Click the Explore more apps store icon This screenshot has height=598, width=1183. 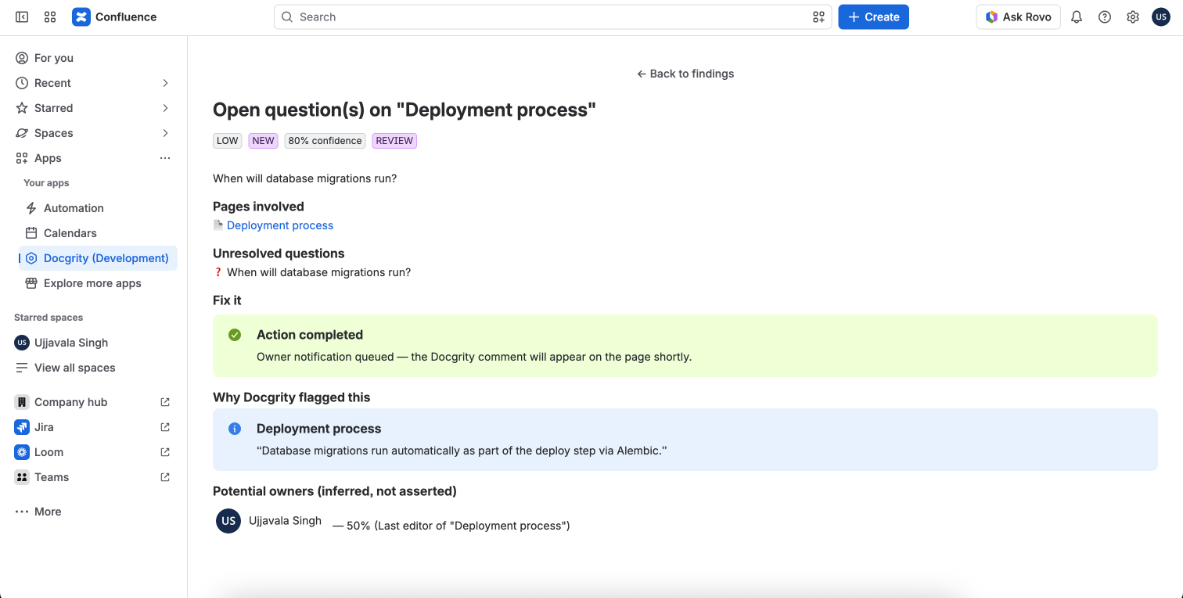click(31, 284)
